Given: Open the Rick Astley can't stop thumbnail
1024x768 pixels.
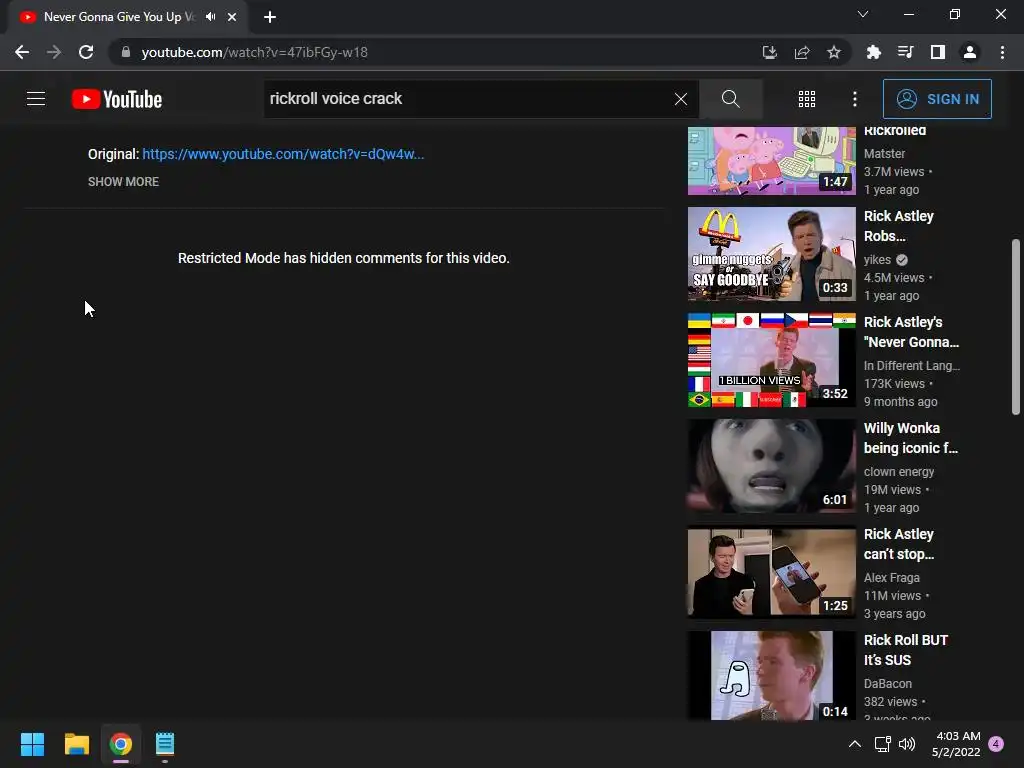Looking at the screenshot, I should click(x=771, y=572).
